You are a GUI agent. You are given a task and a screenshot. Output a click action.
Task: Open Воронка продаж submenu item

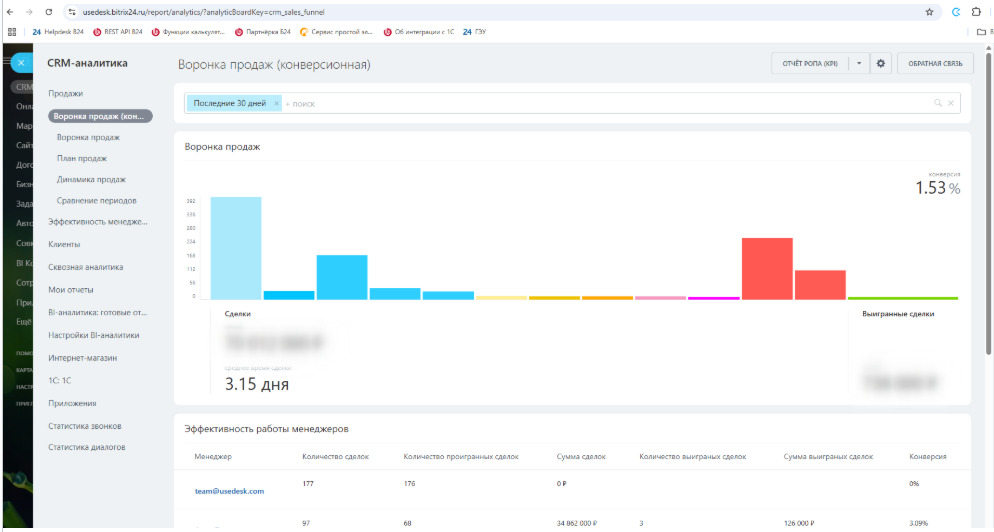(x=88, y=137)
